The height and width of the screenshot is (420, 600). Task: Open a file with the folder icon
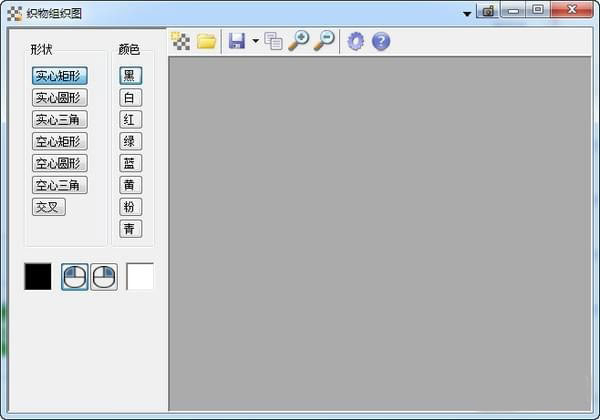click(x=207, y=41)
